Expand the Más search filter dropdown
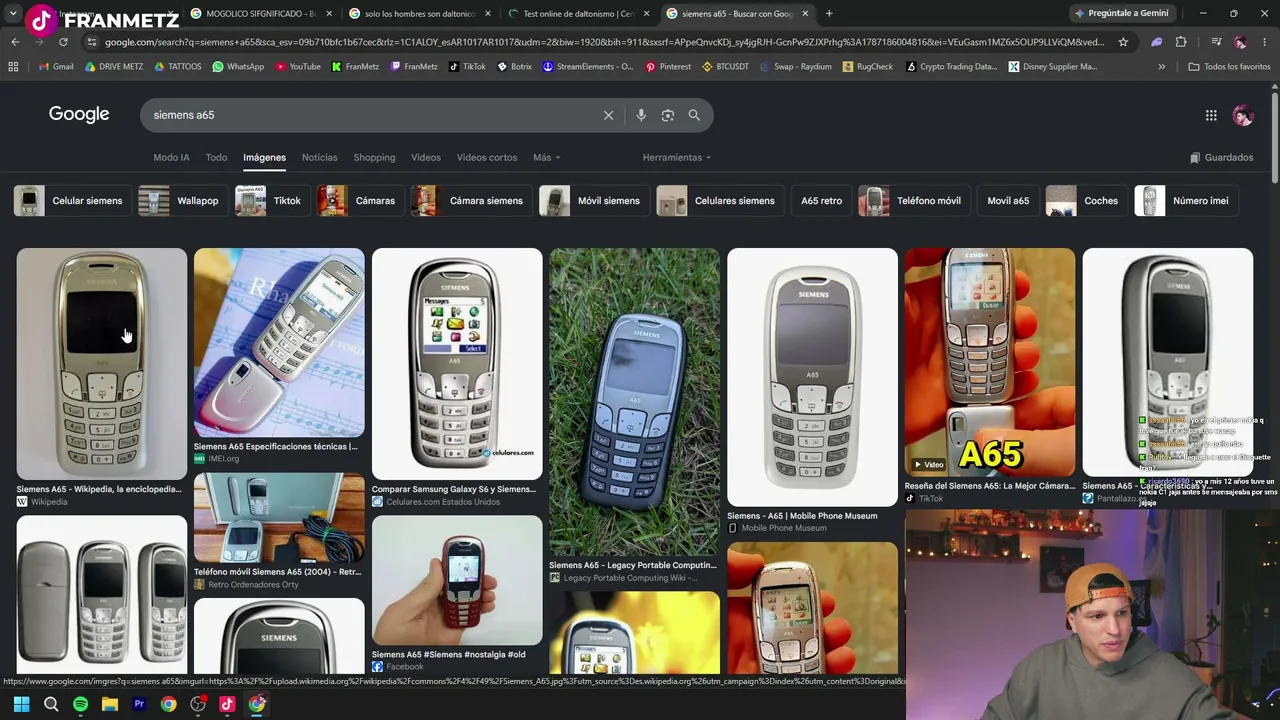The image size is (1280, 720). click(x=546, y=157)
